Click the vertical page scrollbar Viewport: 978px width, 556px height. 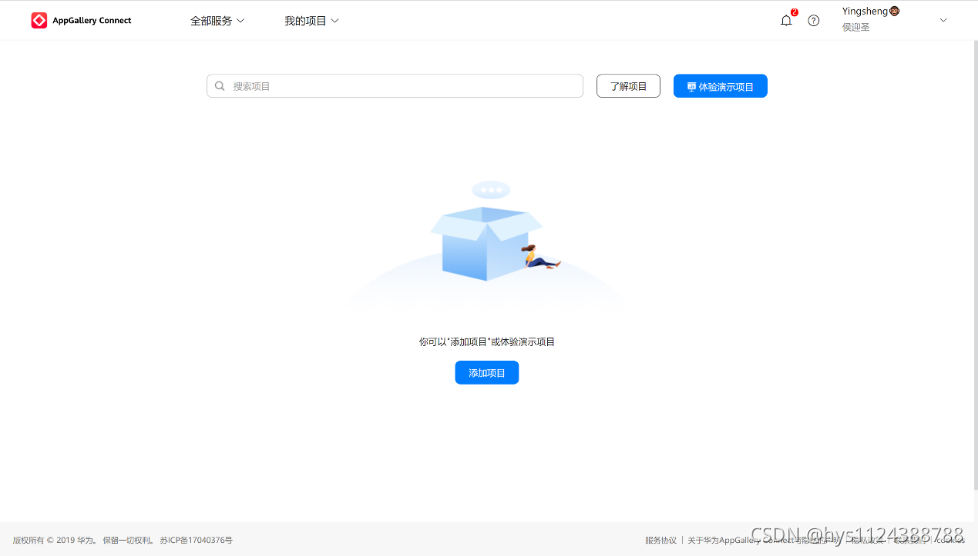pyautogui.click(x=975, y=265)
